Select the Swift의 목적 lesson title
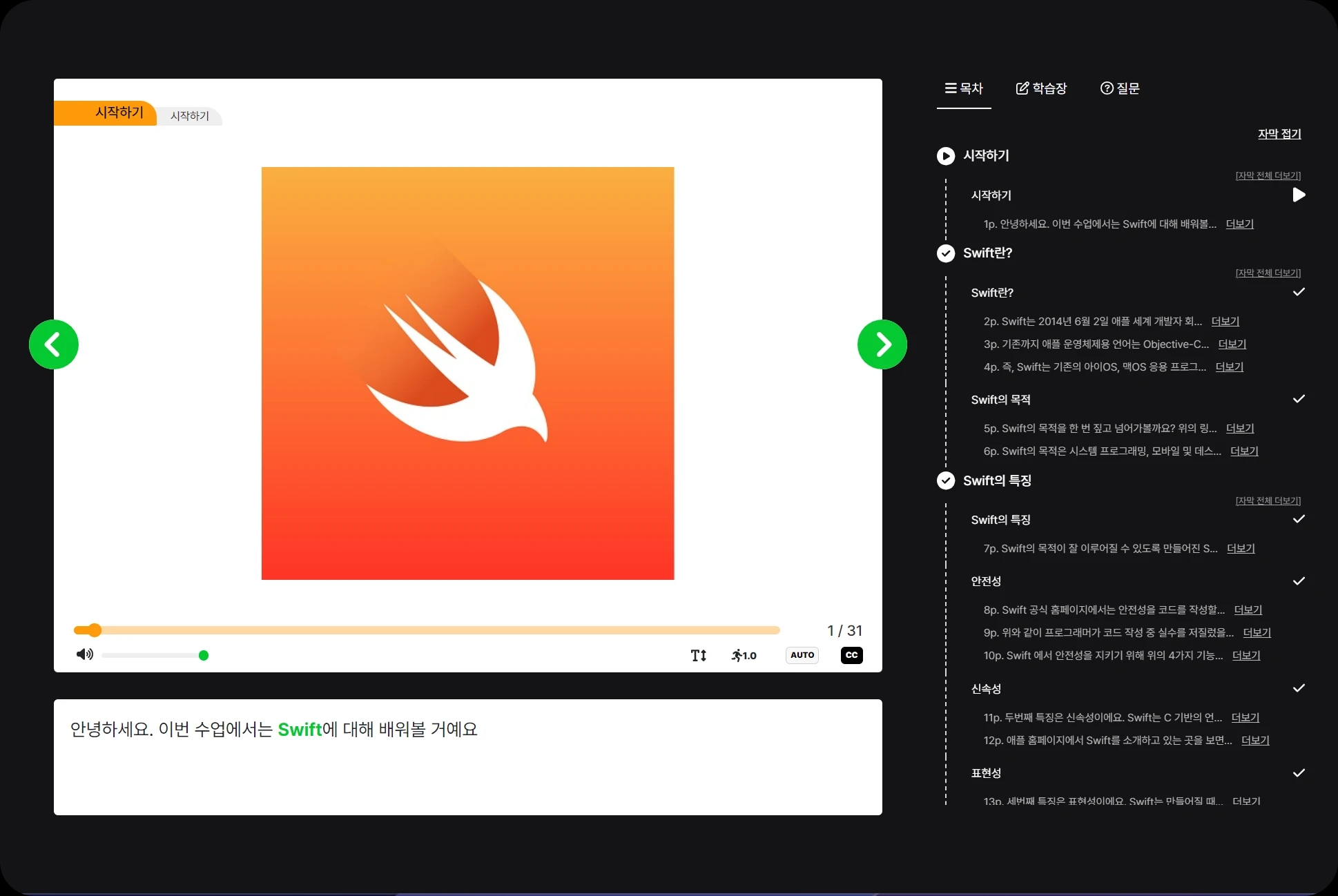The width and height of the screenshot is (1338, 896). 1001,400
